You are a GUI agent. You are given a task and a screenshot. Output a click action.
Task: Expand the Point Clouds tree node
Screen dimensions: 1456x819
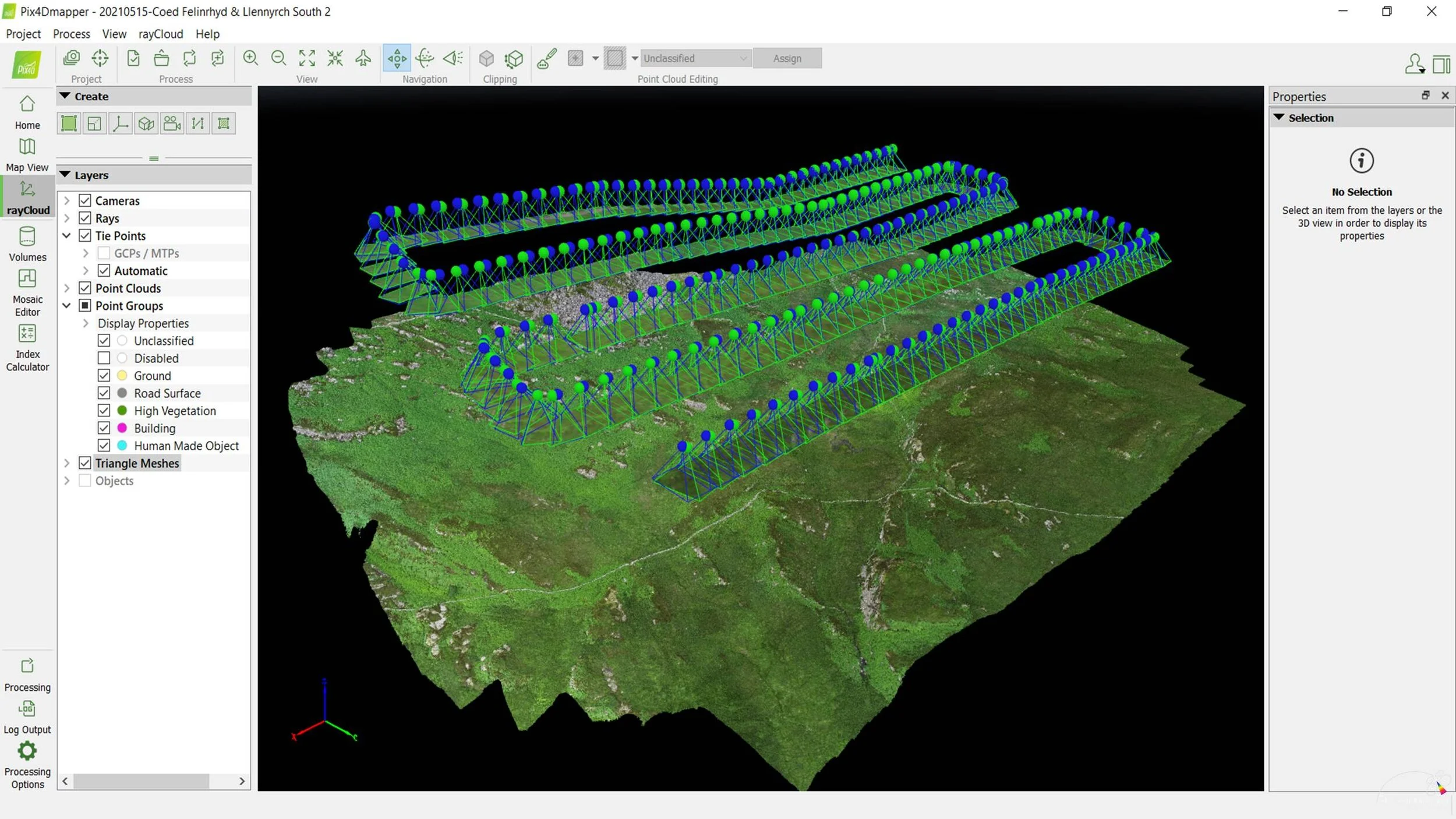(67, 288)
